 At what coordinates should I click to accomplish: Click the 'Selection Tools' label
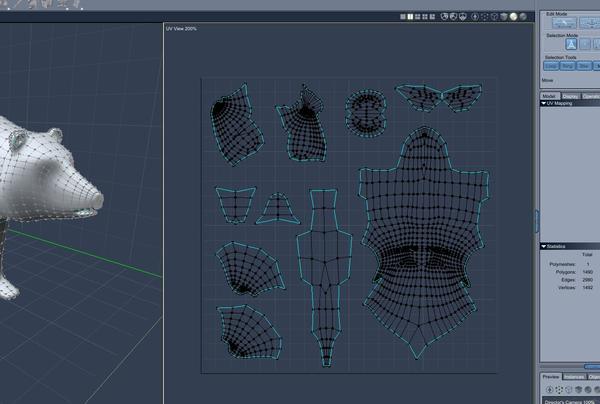tap(561, 57)
